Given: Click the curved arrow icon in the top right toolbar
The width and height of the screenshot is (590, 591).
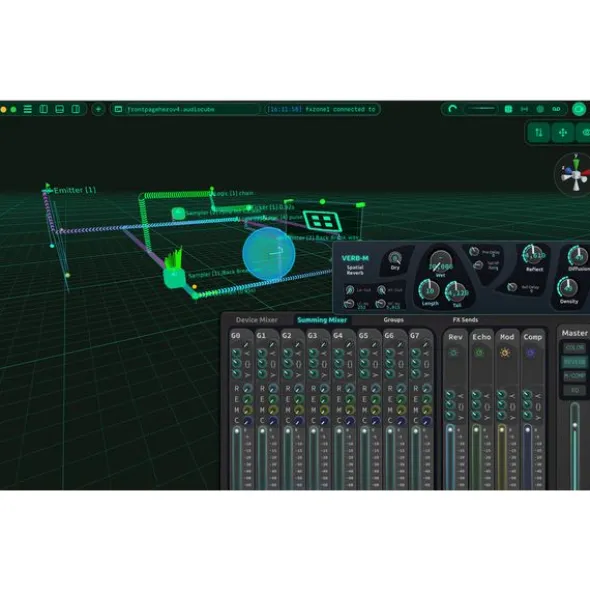Looking at the screenshot, I should coord(452,109).
